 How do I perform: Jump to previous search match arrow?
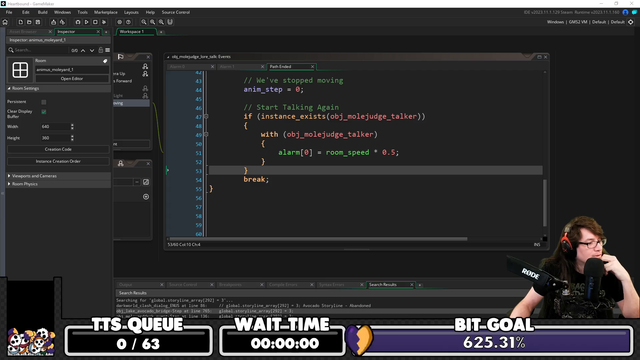click(83, 50)
